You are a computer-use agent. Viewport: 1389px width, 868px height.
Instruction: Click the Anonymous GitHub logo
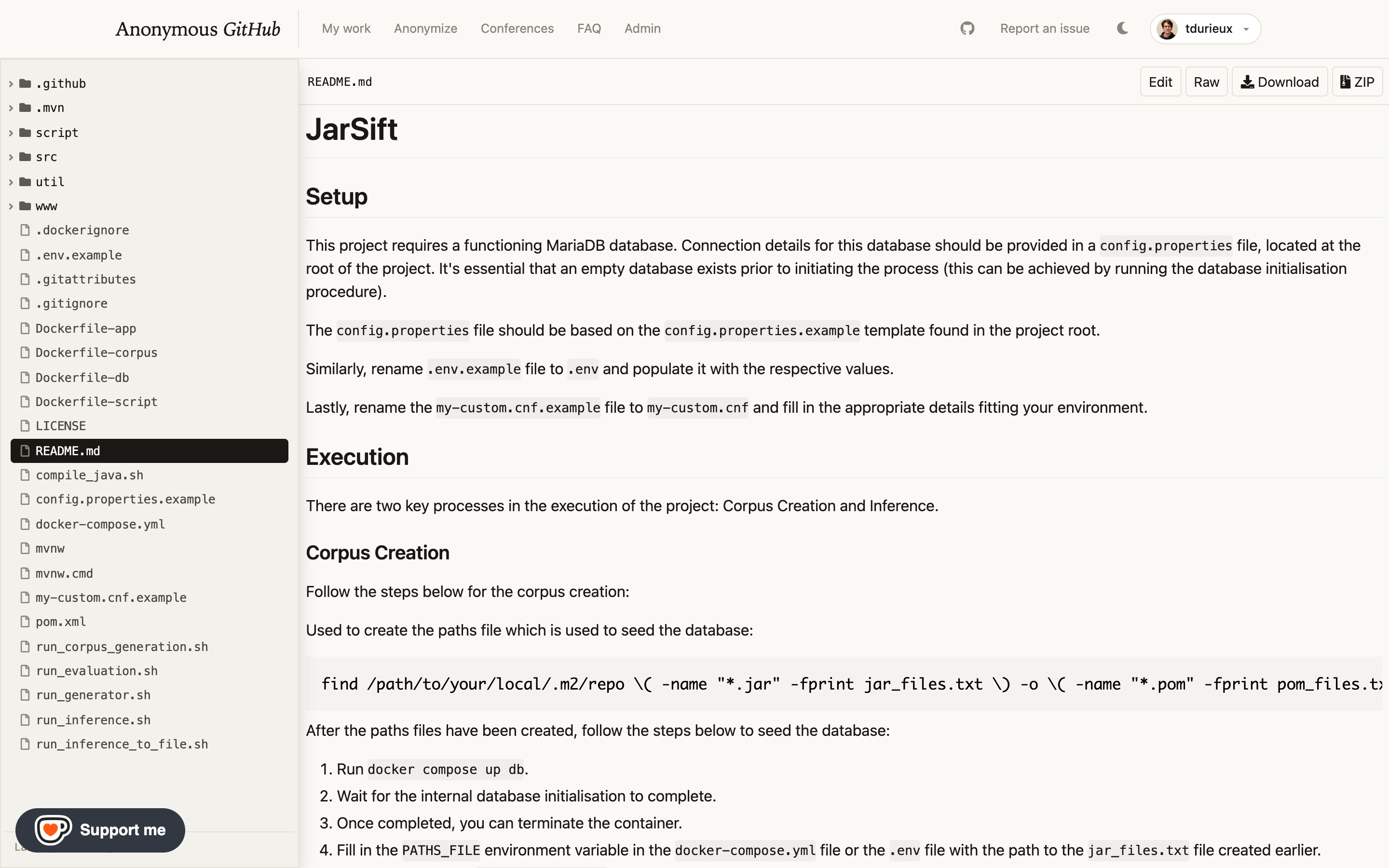[x=197, y=29]
